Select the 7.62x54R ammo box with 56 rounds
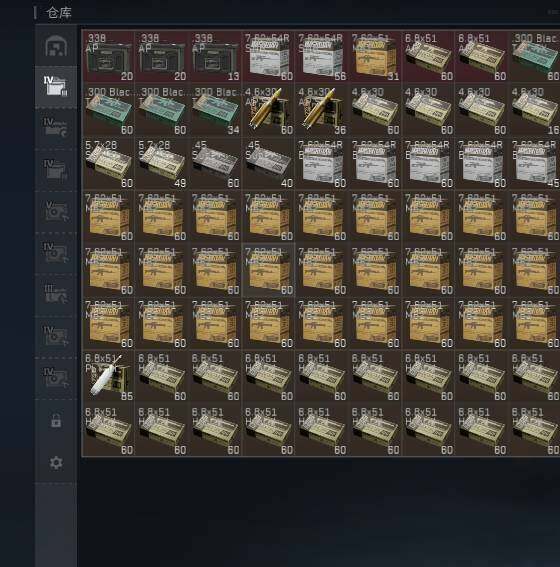 (322, 57)
